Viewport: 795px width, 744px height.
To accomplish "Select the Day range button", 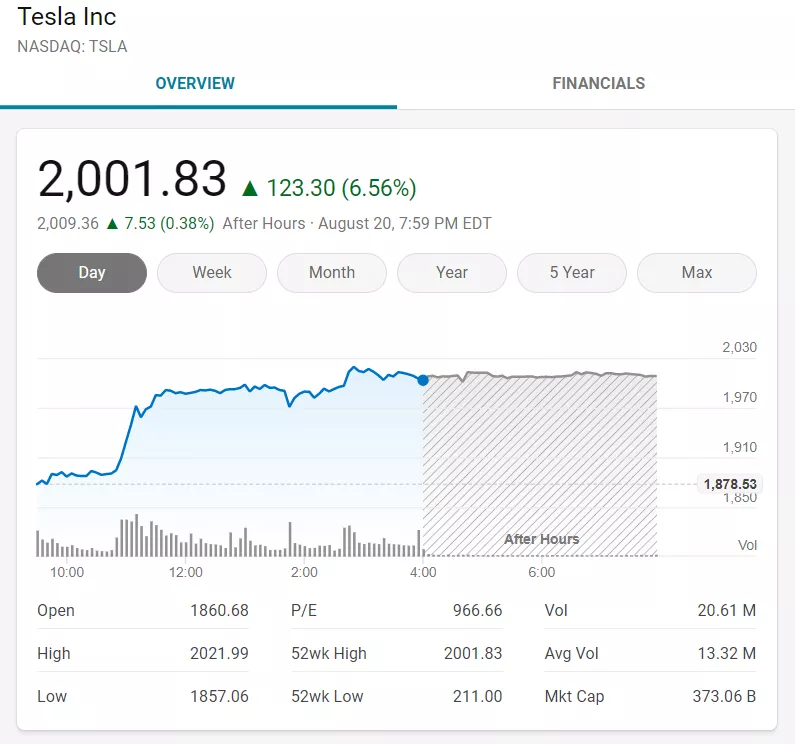I will click(92, 273).
